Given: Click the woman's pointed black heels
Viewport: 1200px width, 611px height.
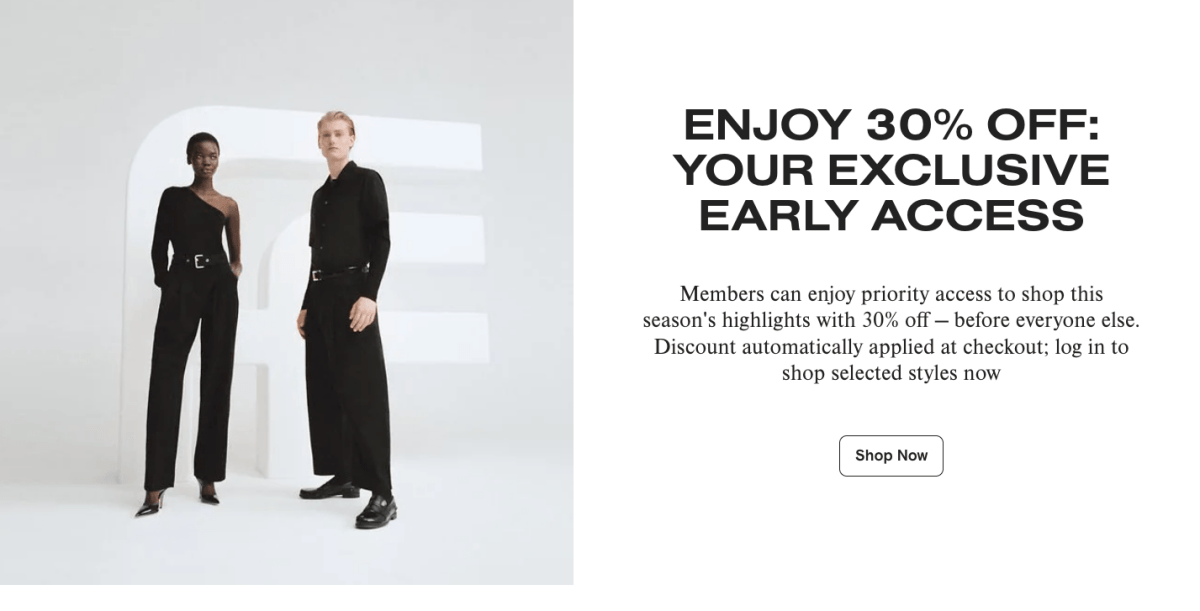Looking at the screenshot, I should click(x=178, y=500).
